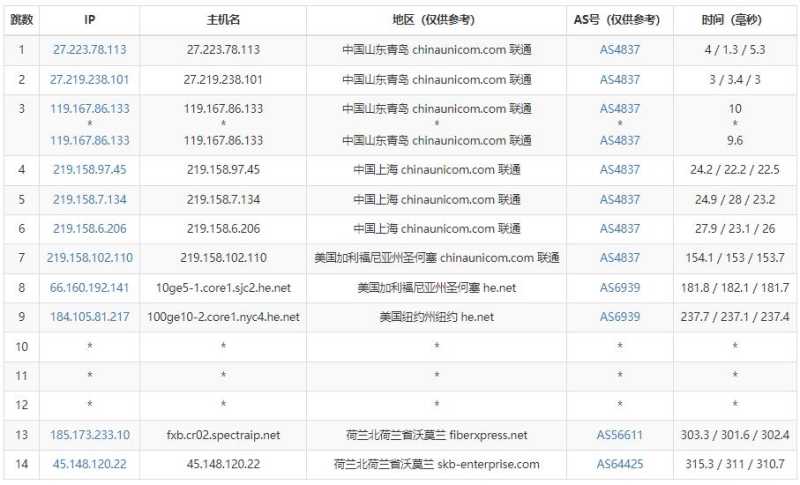This screenshot has width=800, height=485.
Task: Select hostname fxb.cr02.spectraip.net
Action: [223, 435]
